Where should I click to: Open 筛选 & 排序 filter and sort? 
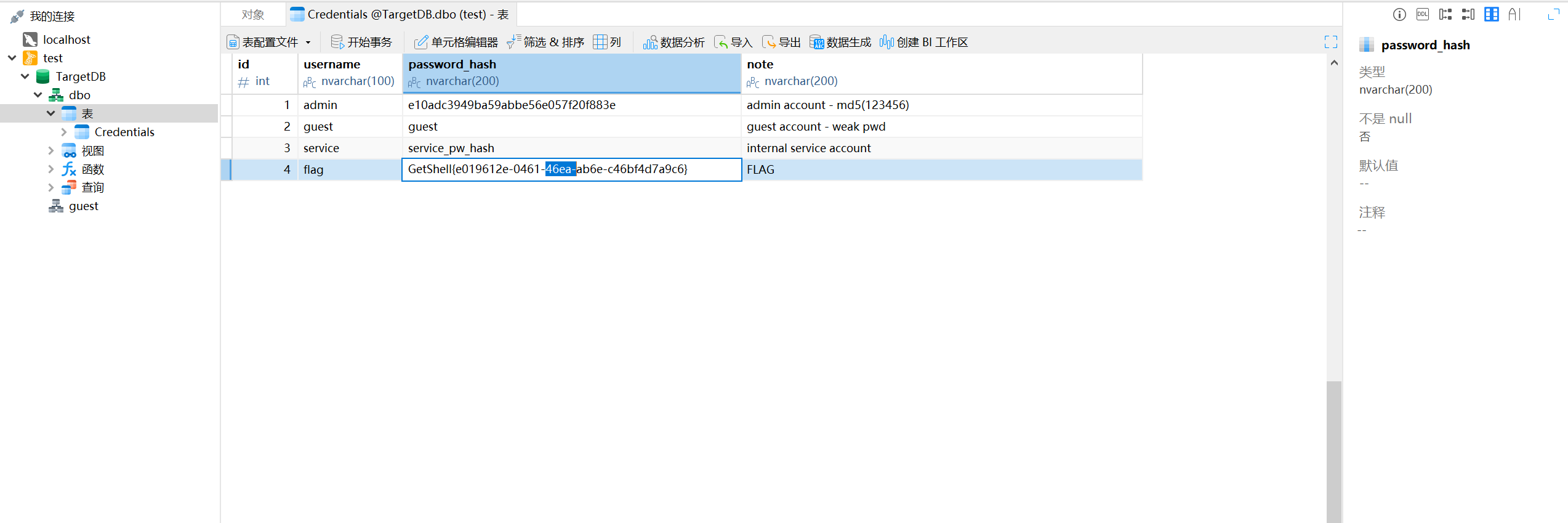point(545,42)
